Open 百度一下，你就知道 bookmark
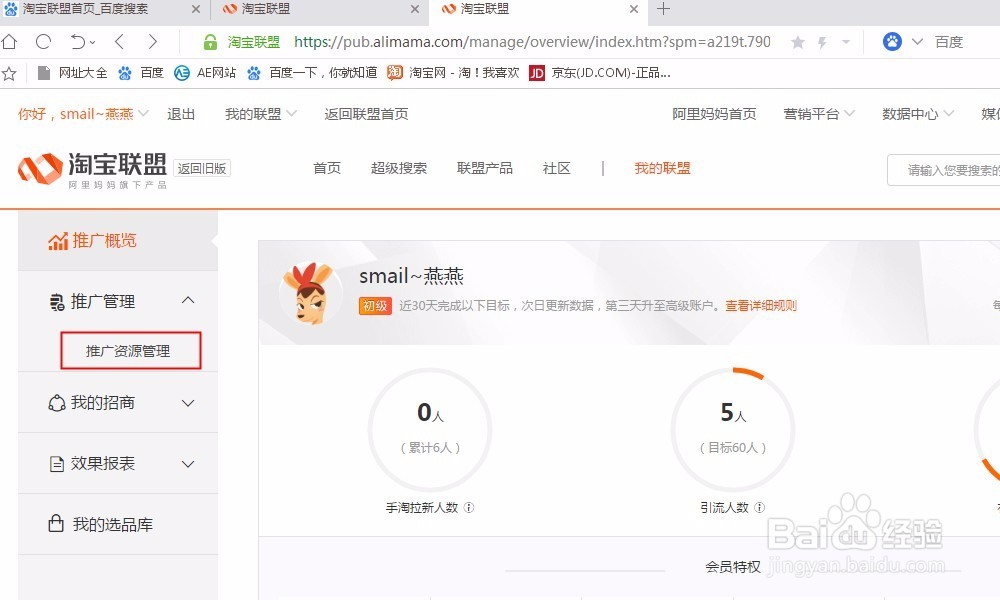Screen dimensions: 1000x600 [312, 73]
